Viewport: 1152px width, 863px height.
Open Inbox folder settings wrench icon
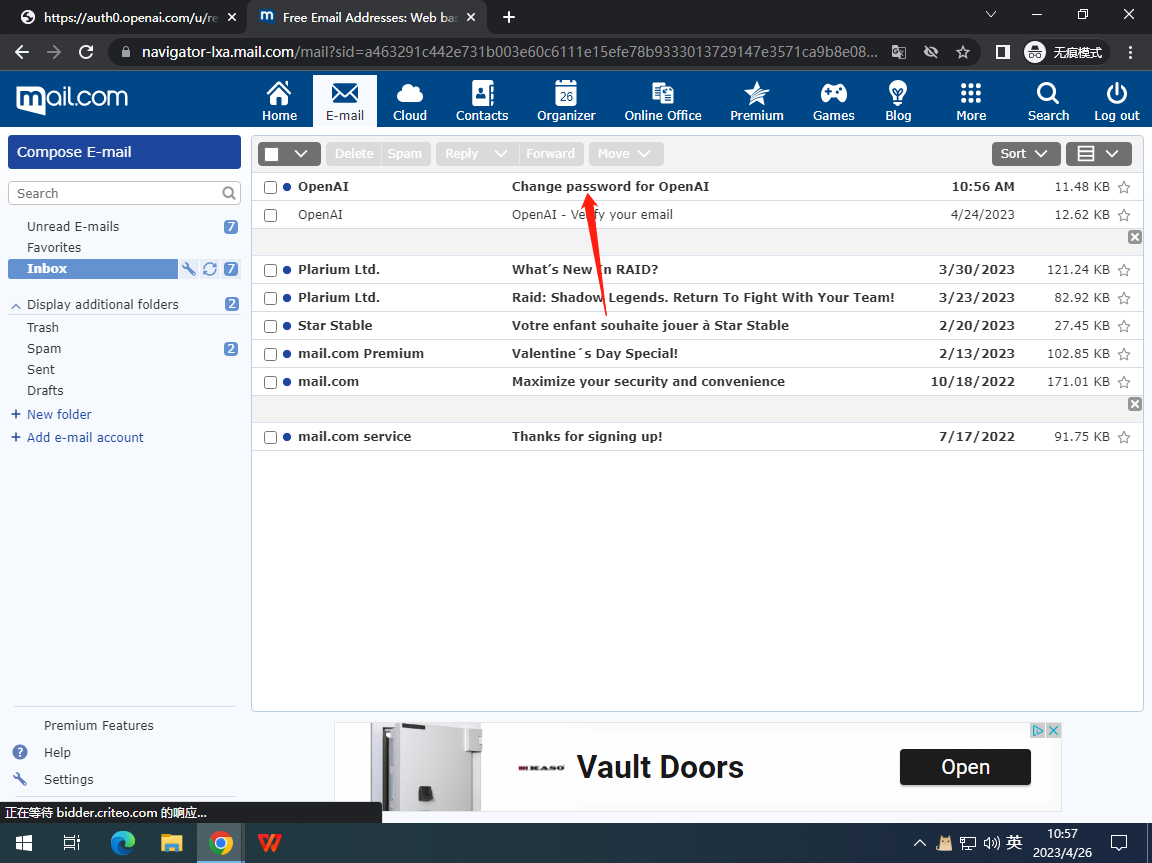point(189,269)
